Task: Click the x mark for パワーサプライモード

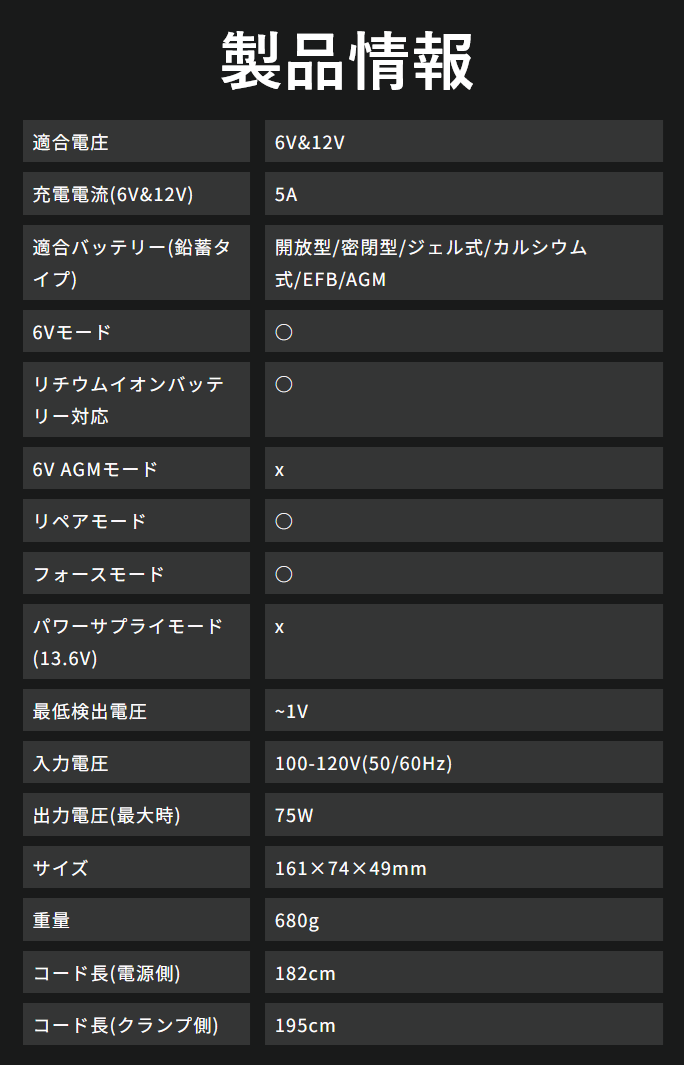Action: pyautogui.click(x=280, y=627)
